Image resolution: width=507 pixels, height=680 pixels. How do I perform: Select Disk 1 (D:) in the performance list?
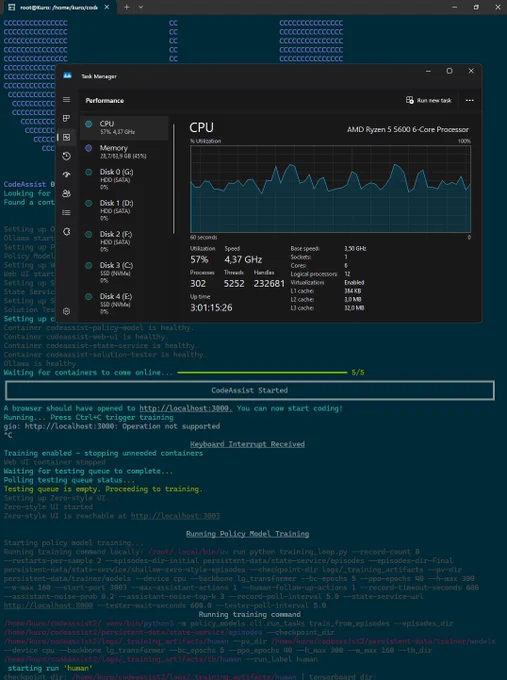(124, 210)
